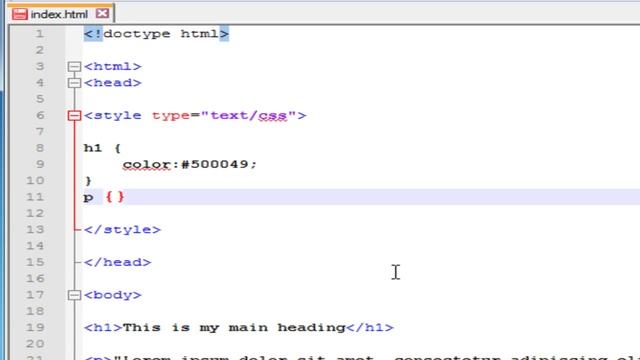Click the <head> tag on line 4
Image resolution: width=640 pixels, height=360 pixels.
point(113,83)
